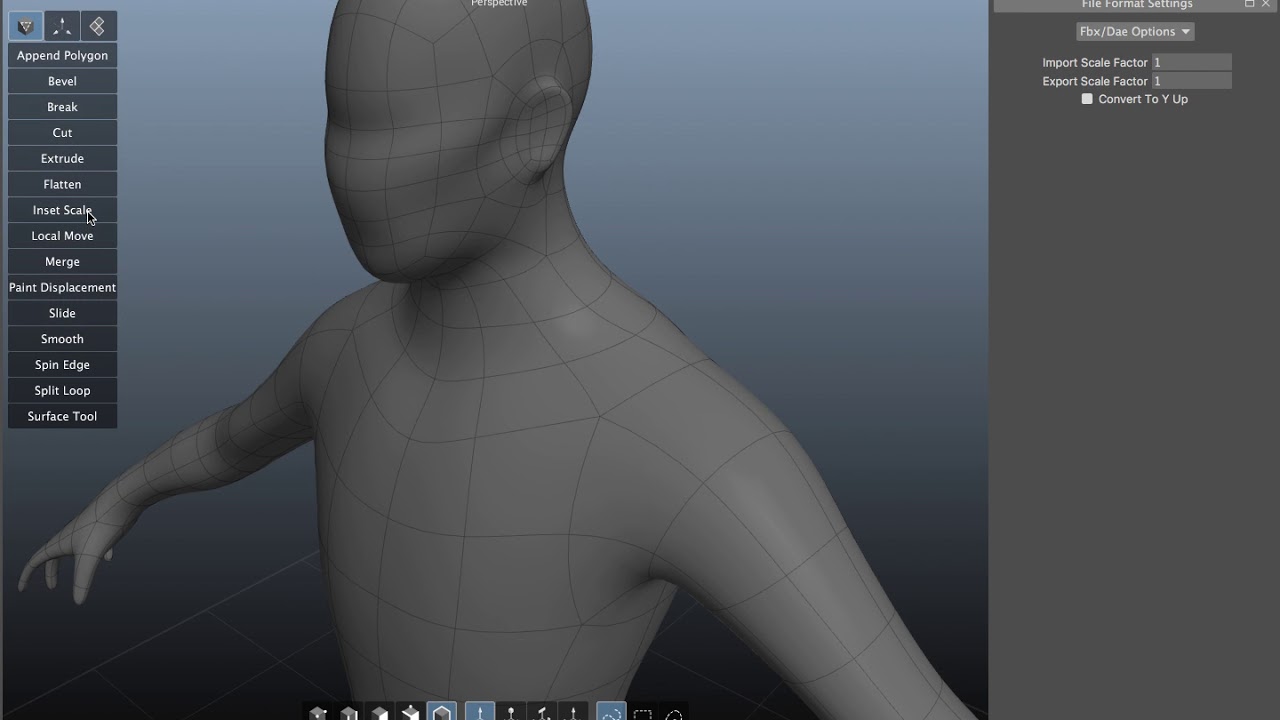Click the Append Polygon tool button
The image size is (1280, 720).
(62, 55)
